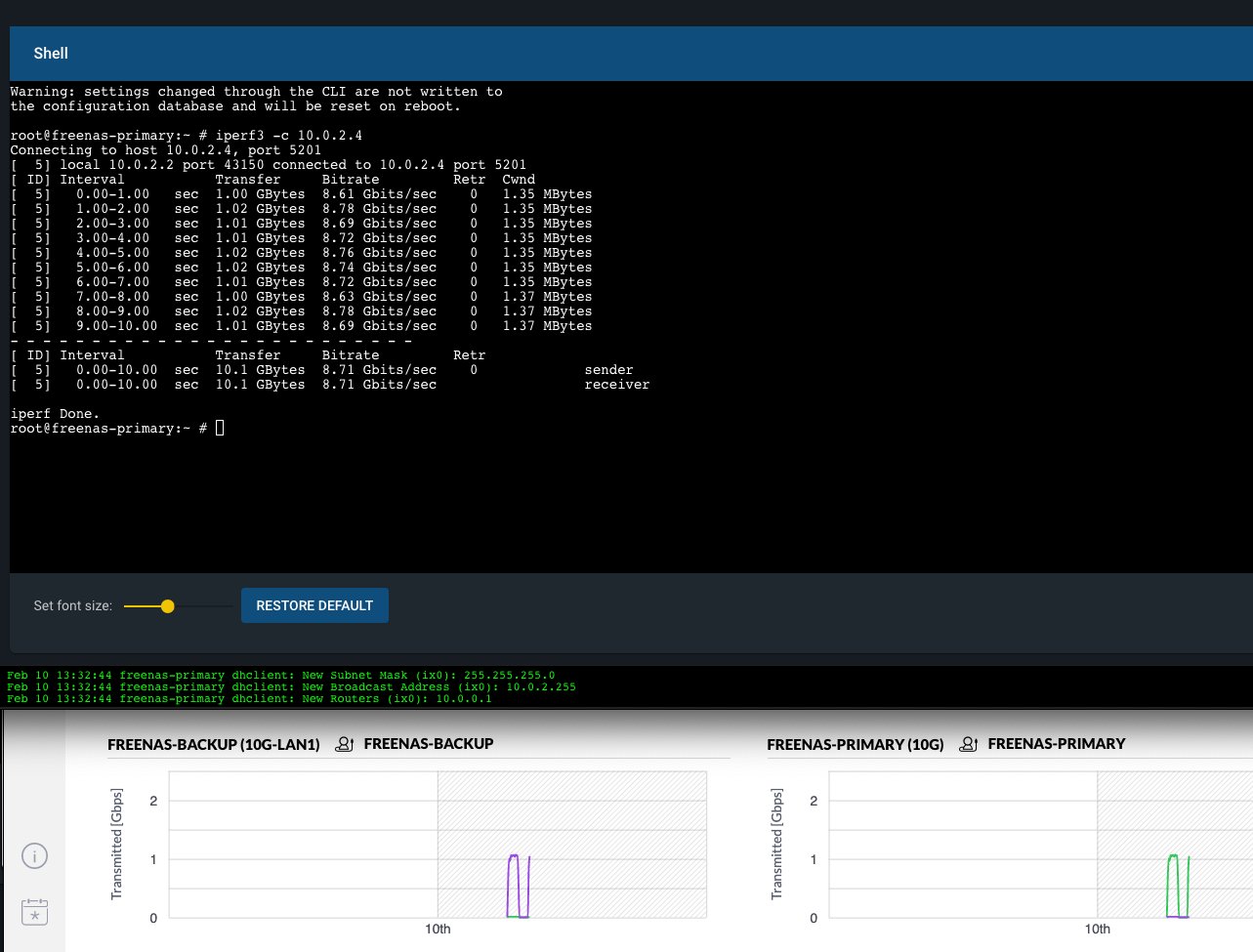The image size is (1253, 952).
Task: Click the Shell panel title
Action: pyautogui.click(x=51, y=54)
